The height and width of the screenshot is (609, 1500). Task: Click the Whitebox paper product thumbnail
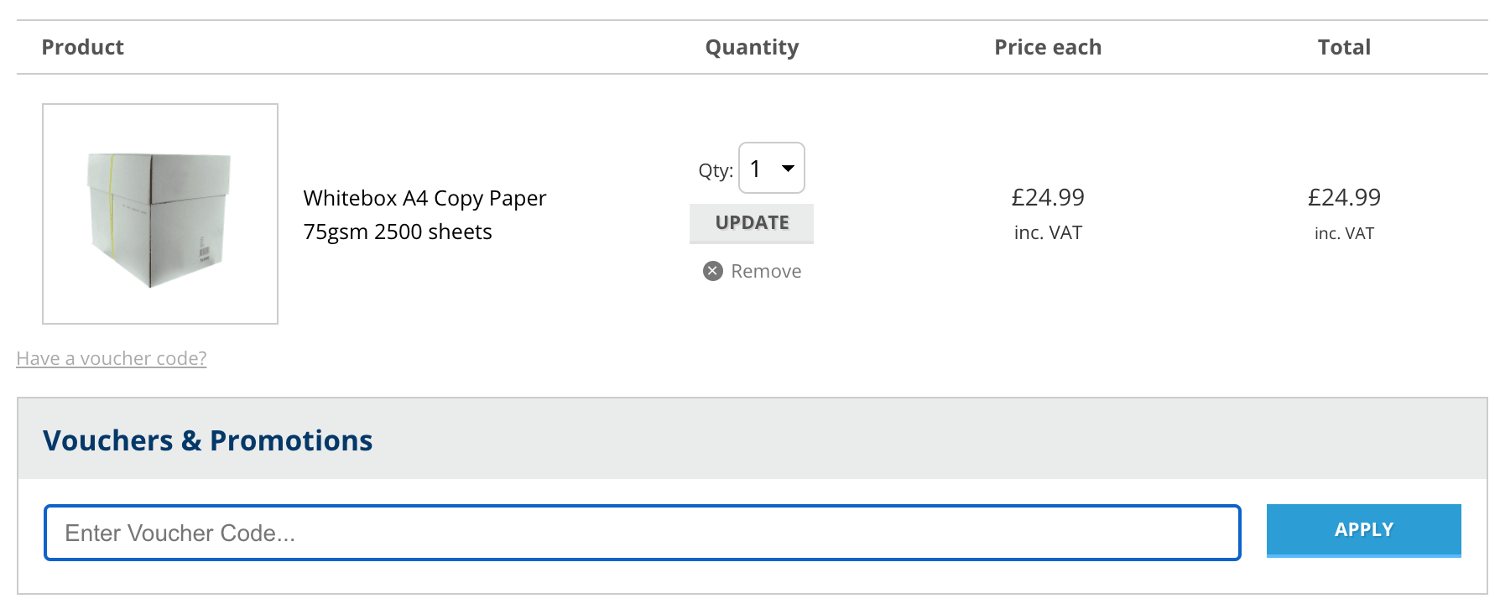tap(159, 213)
